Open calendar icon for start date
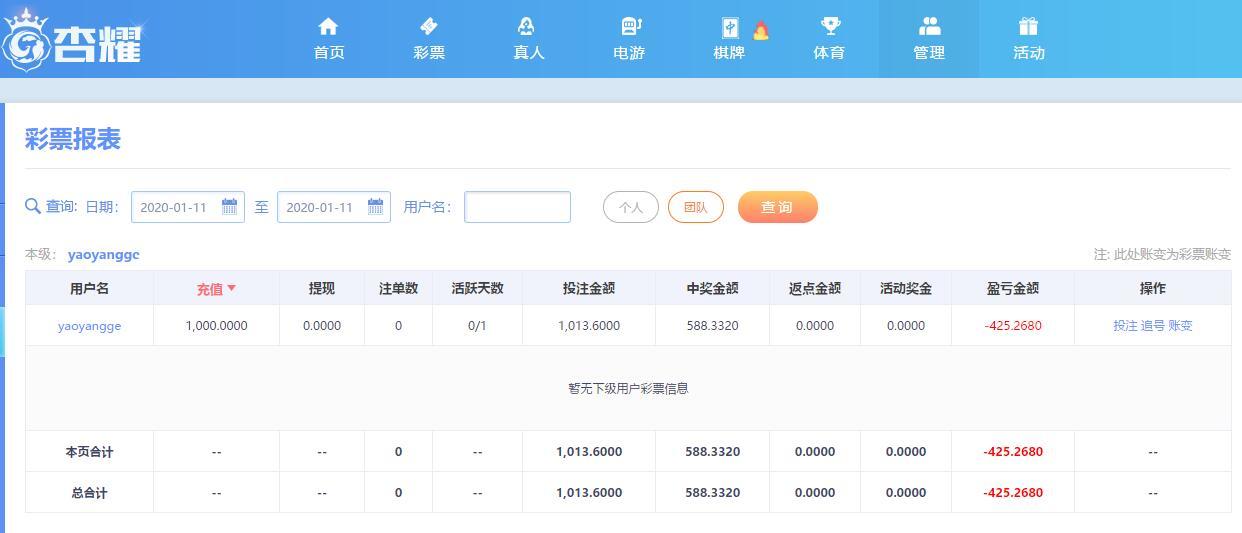The width and height of the screenshot is (1242, 533). coord(229,206)
